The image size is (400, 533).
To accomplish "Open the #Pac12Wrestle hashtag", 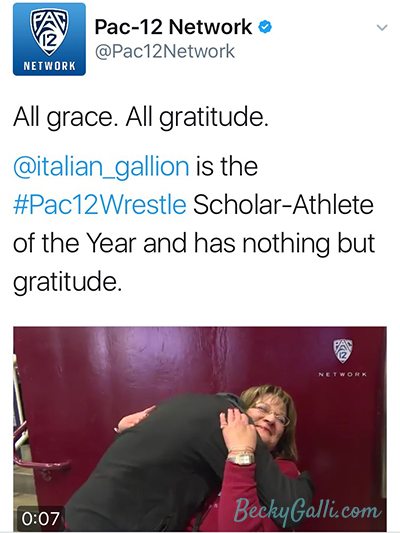I will coord(100,205).
